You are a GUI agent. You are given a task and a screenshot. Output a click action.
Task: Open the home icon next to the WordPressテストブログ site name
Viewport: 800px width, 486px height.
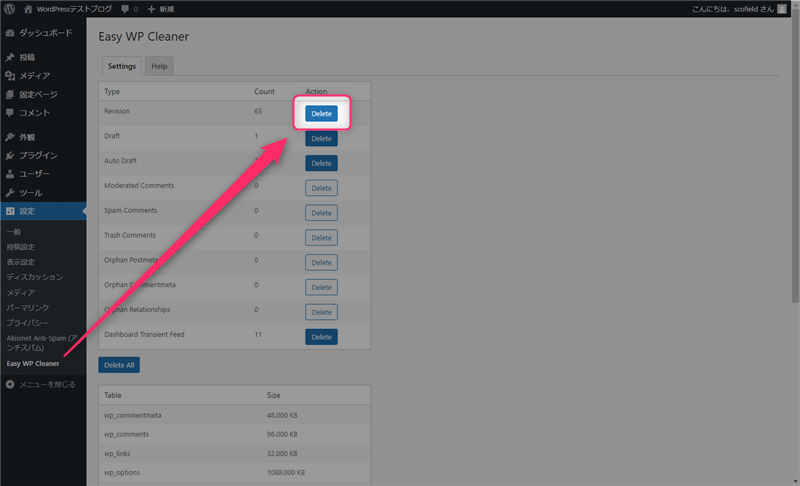point(28,9)
